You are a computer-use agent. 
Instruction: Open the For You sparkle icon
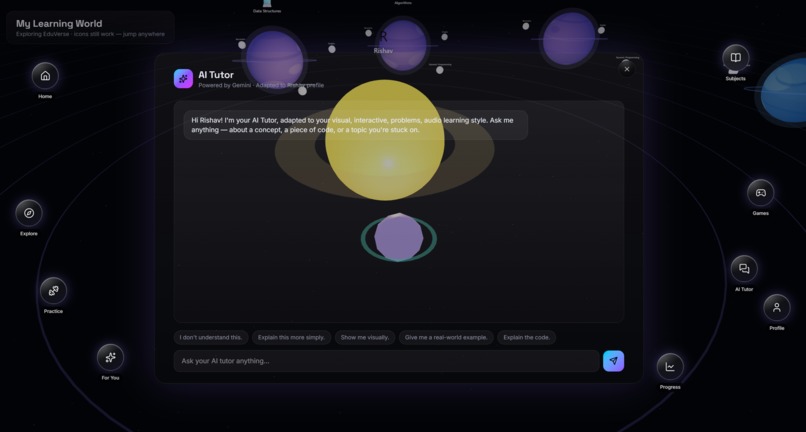[111, 357]
